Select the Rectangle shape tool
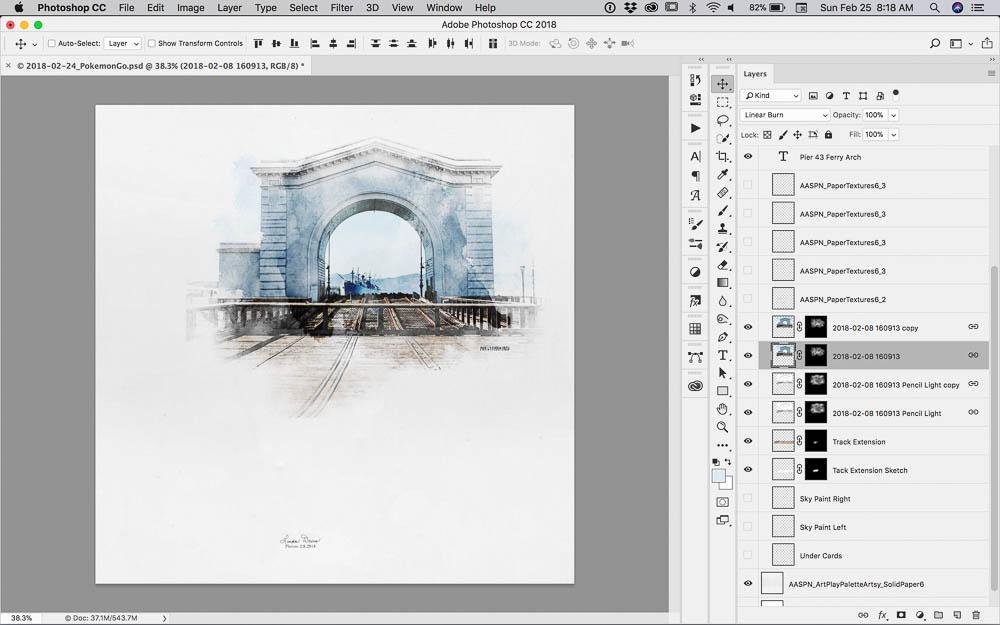 click(722, 391)
